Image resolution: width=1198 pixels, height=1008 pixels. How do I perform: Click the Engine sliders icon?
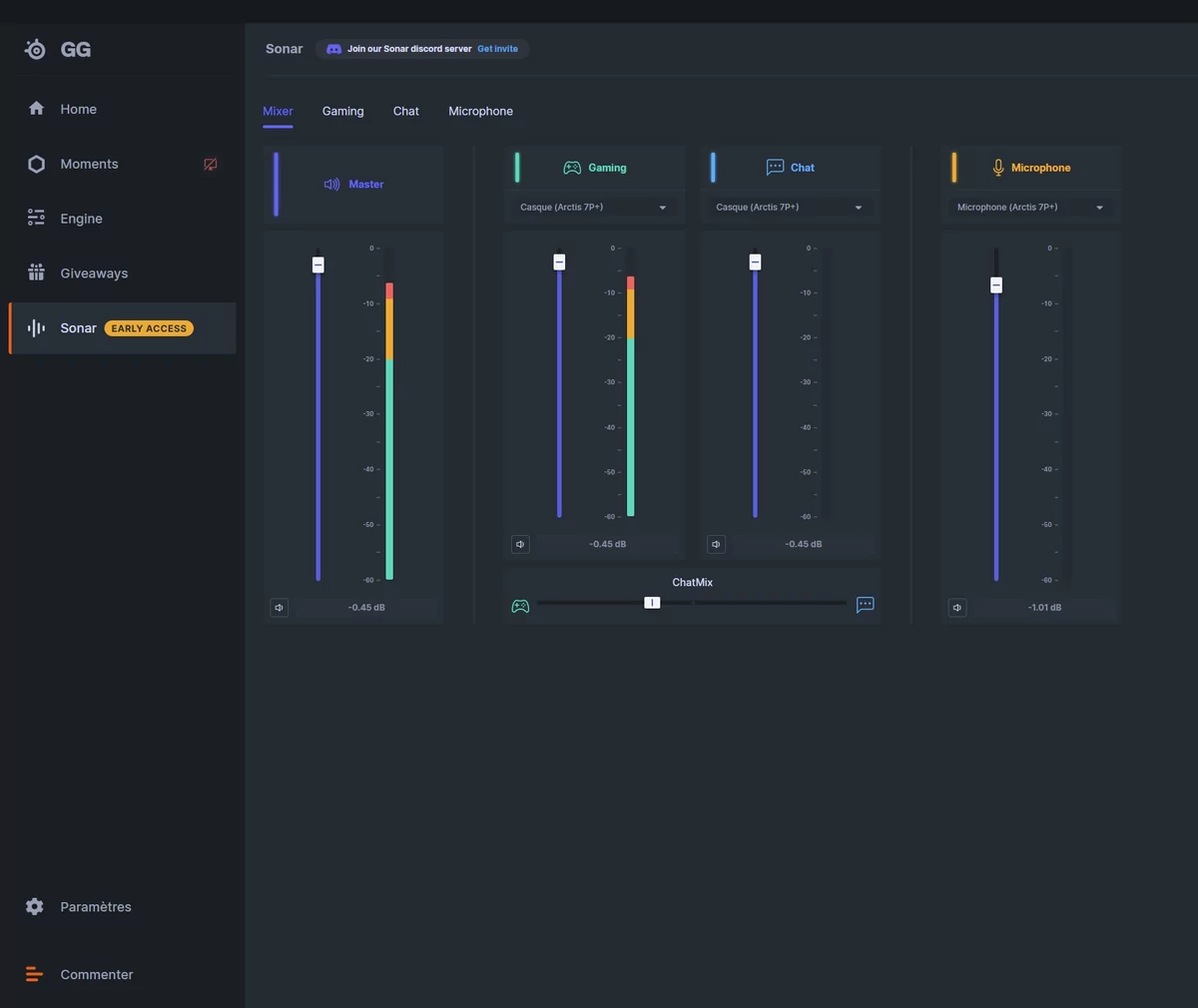point(36,218)
